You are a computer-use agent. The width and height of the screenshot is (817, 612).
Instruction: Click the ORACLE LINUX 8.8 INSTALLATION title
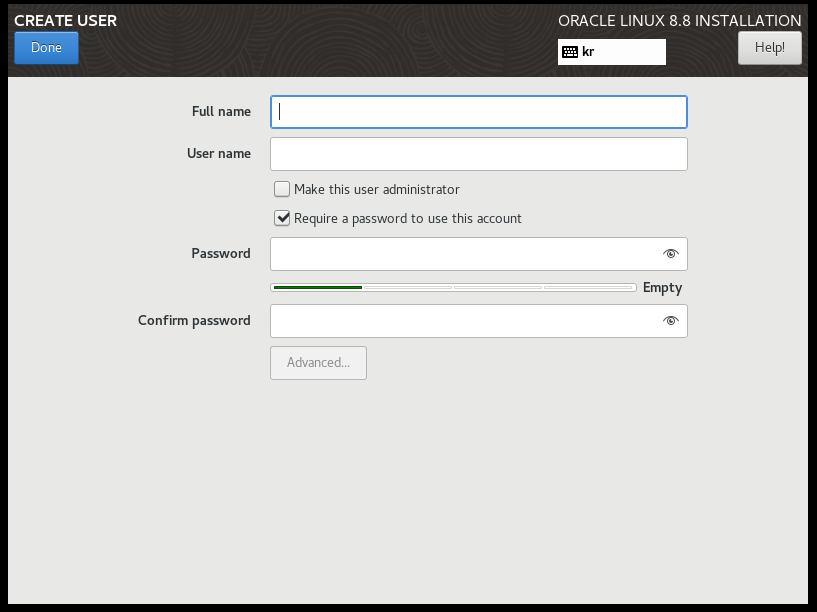pyautogui.click(x=679, y=21)
